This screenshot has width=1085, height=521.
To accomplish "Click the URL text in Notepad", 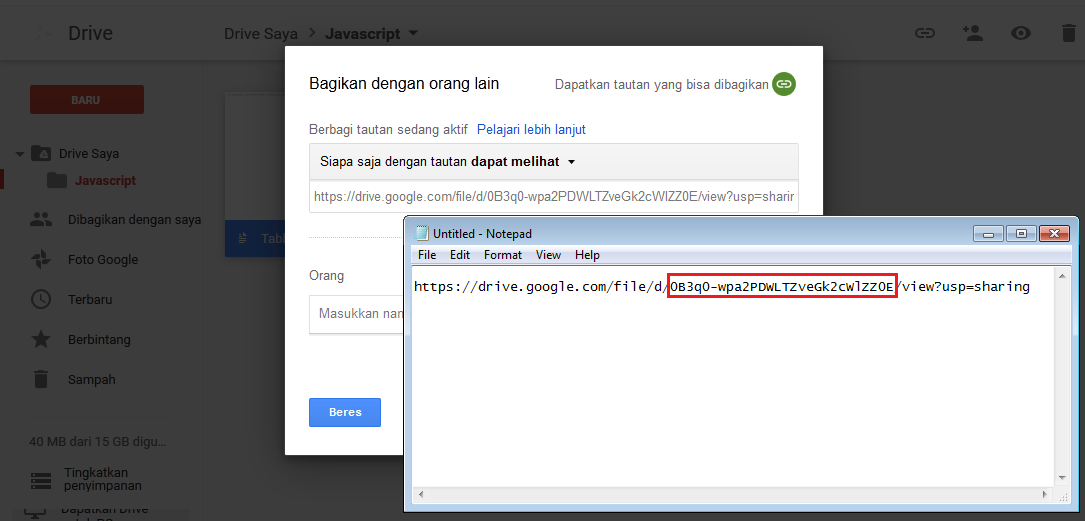I will [x=722, y=286].
